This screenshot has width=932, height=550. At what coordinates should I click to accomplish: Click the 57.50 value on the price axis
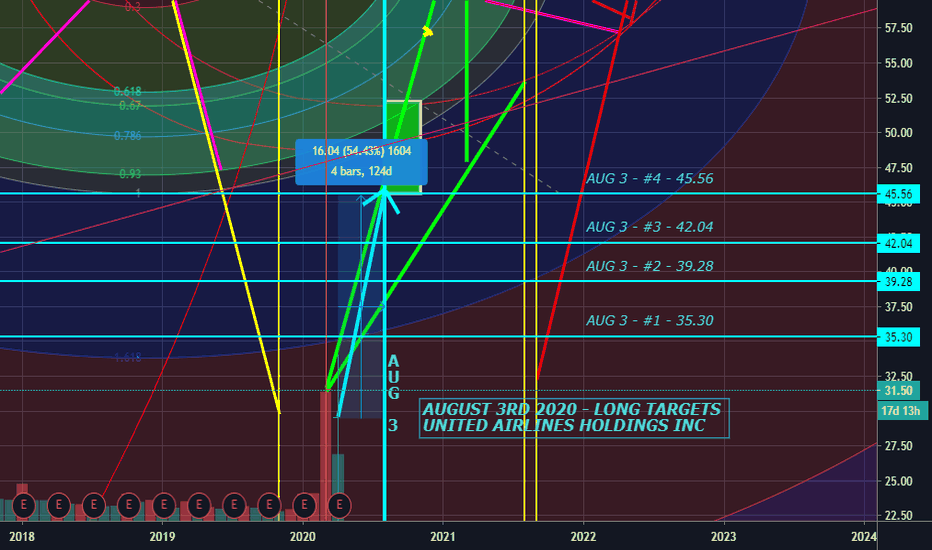898,28
